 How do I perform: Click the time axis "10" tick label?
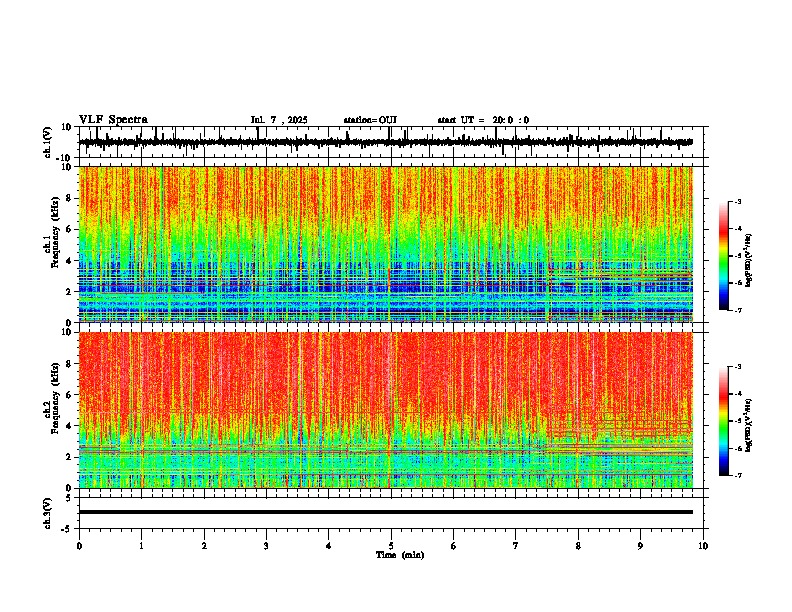(x=703, y=546)
